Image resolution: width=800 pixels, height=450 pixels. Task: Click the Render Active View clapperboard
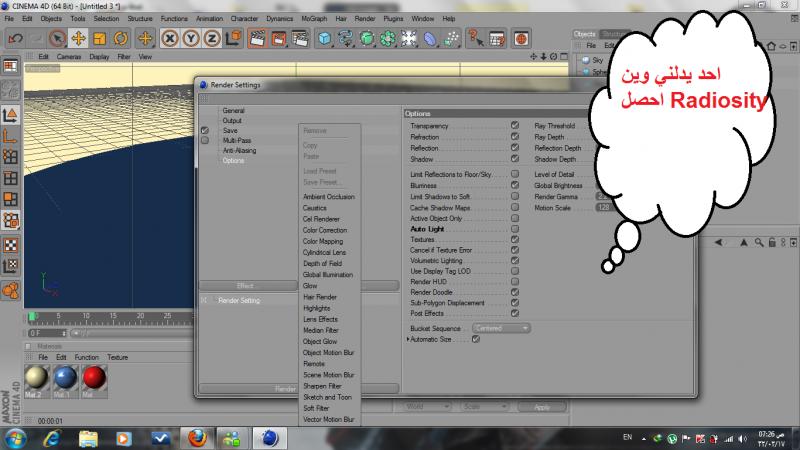point(258,38)
